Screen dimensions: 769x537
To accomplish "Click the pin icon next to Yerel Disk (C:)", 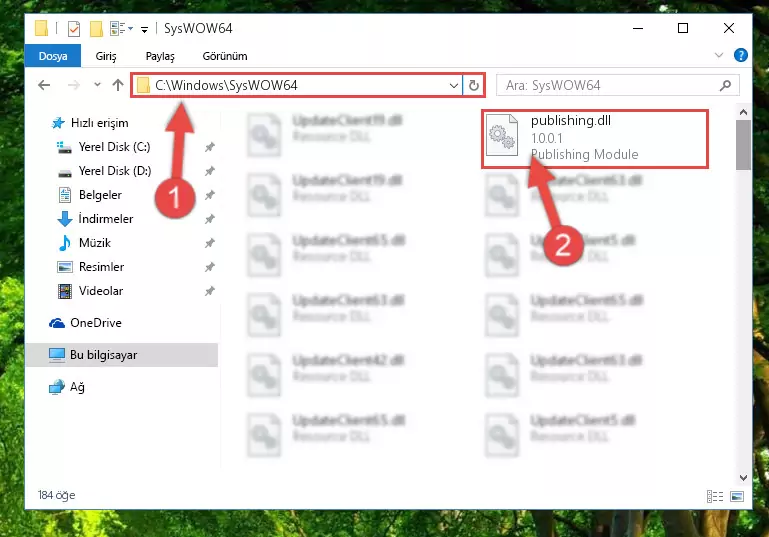I will pos(210,147).
